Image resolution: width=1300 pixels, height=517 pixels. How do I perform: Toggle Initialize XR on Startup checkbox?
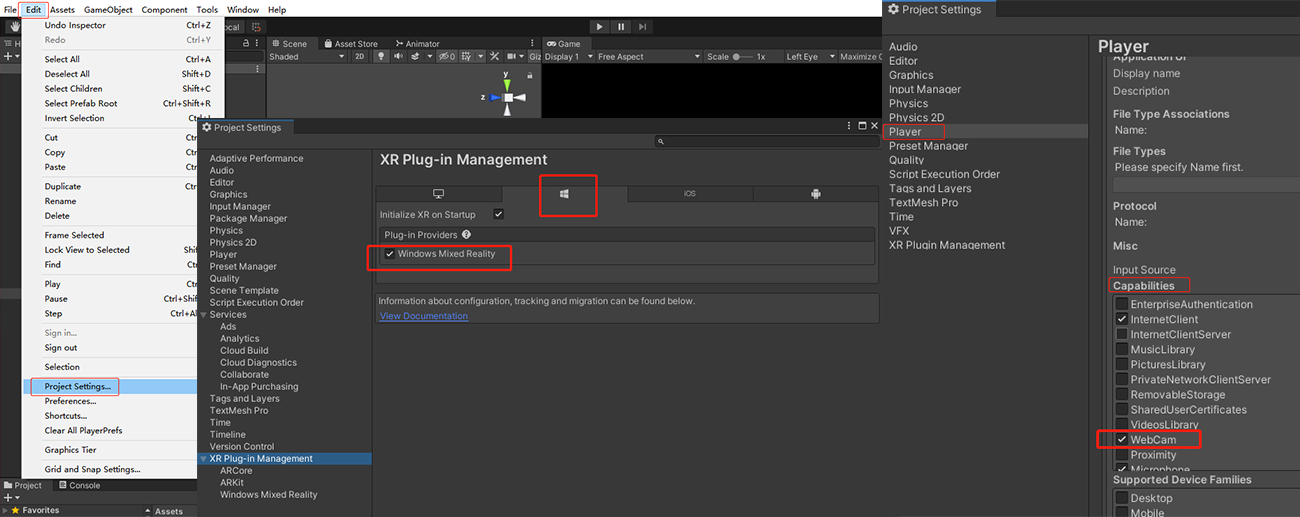pyautogui.click(x=498, y=214)
